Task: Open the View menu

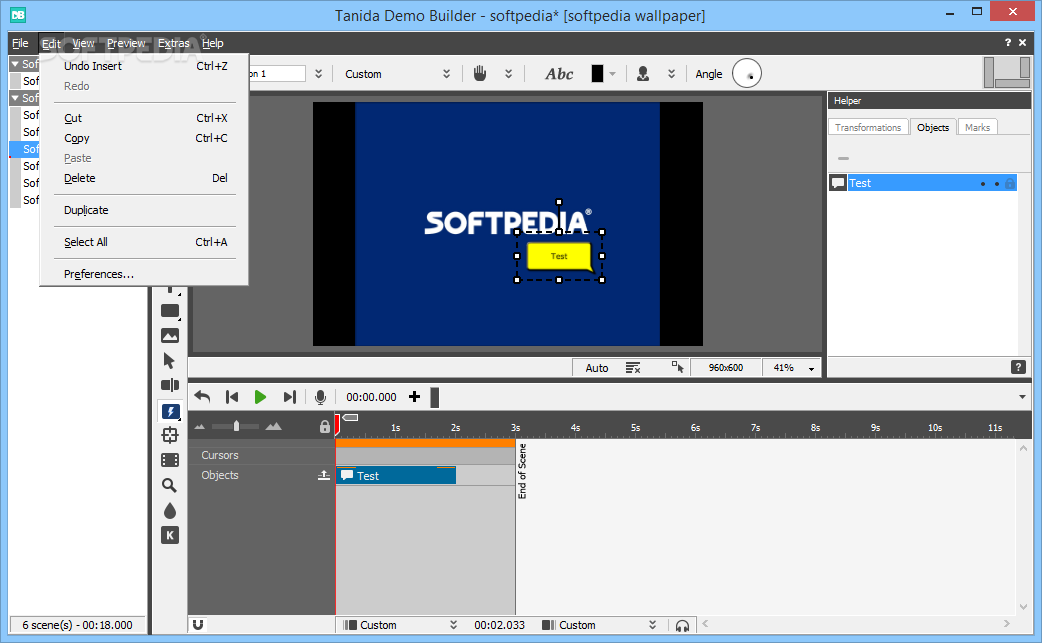Action: point(83,43)
